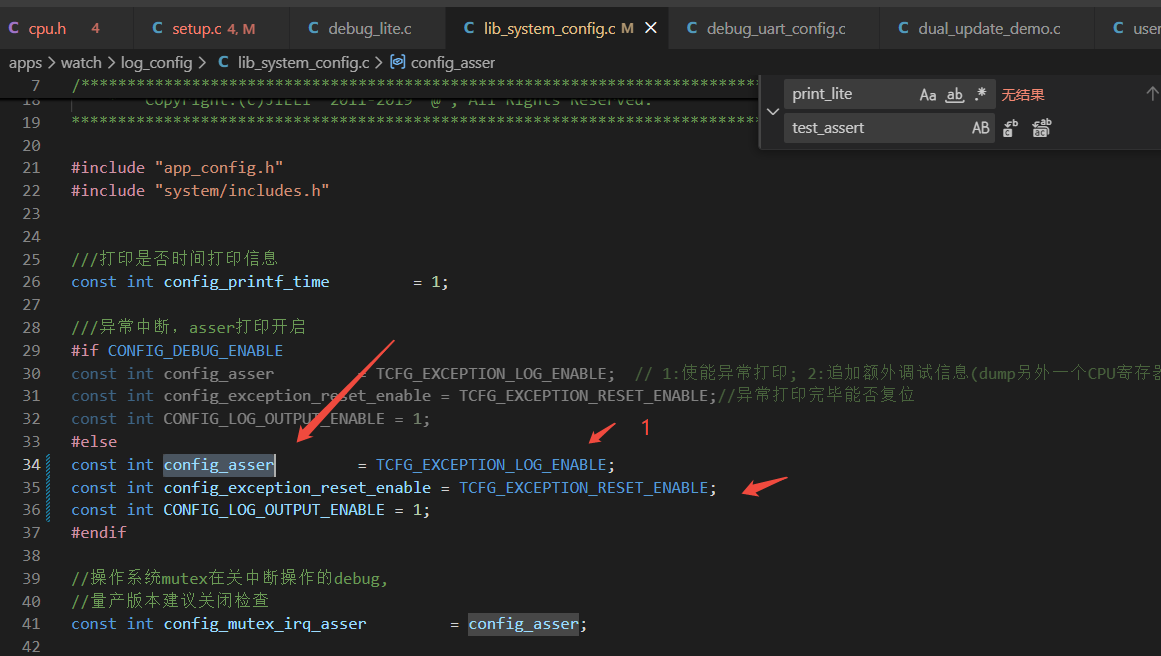This screenshot has width=1161, height=656.
Task: Click the #endif directive
Action: tap(98, 533)
